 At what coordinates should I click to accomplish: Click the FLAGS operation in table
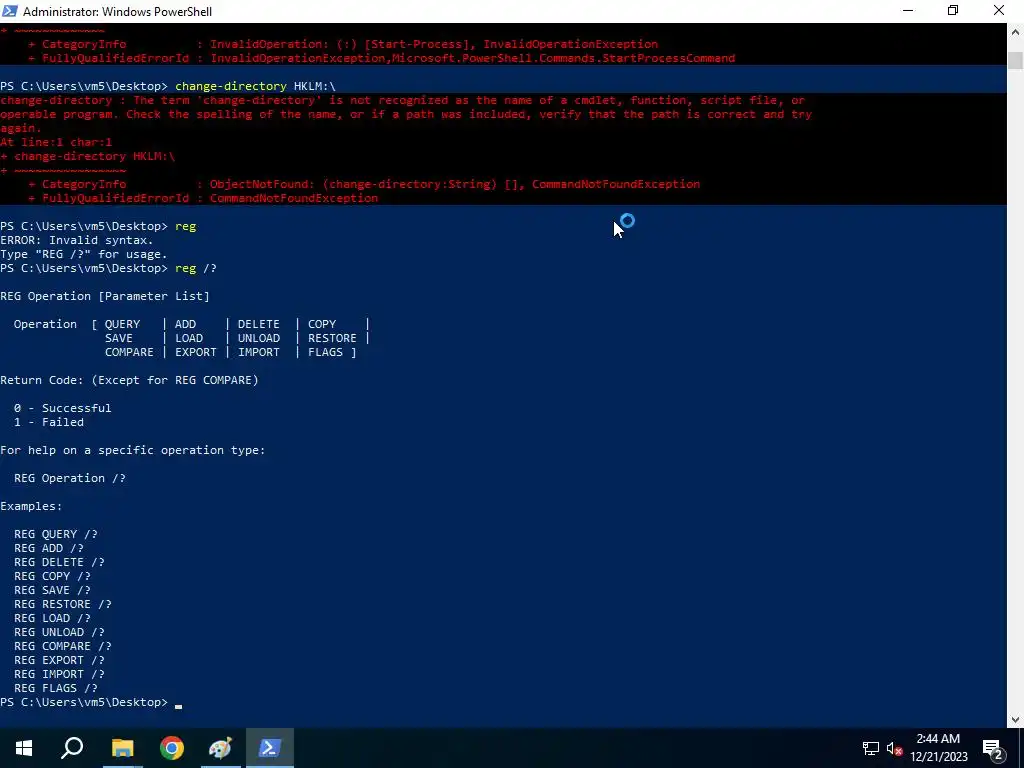tap(325, 353)
